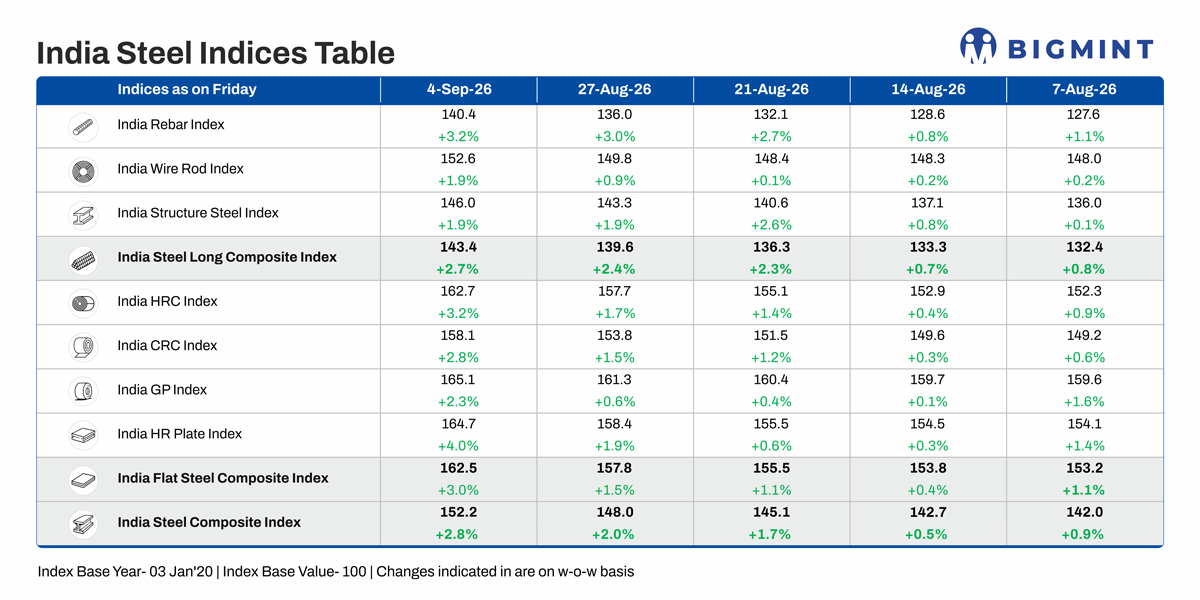Image resolution: width=1200 pixels, height=600 pixels.
Task: Click the Indices as on Friday header
Action: coord(187,89)
